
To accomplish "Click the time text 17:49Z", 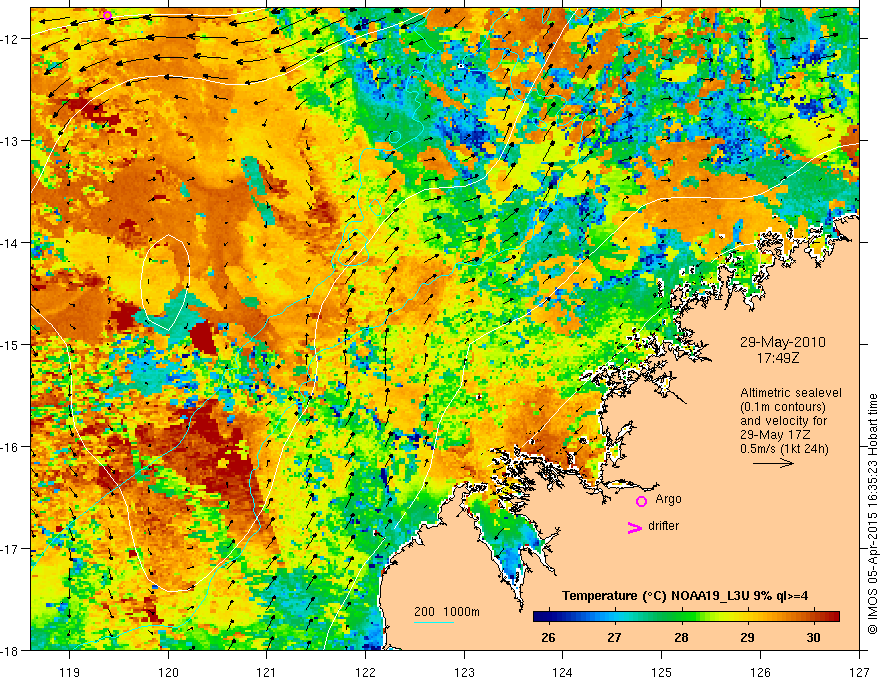I will (778, 358).
